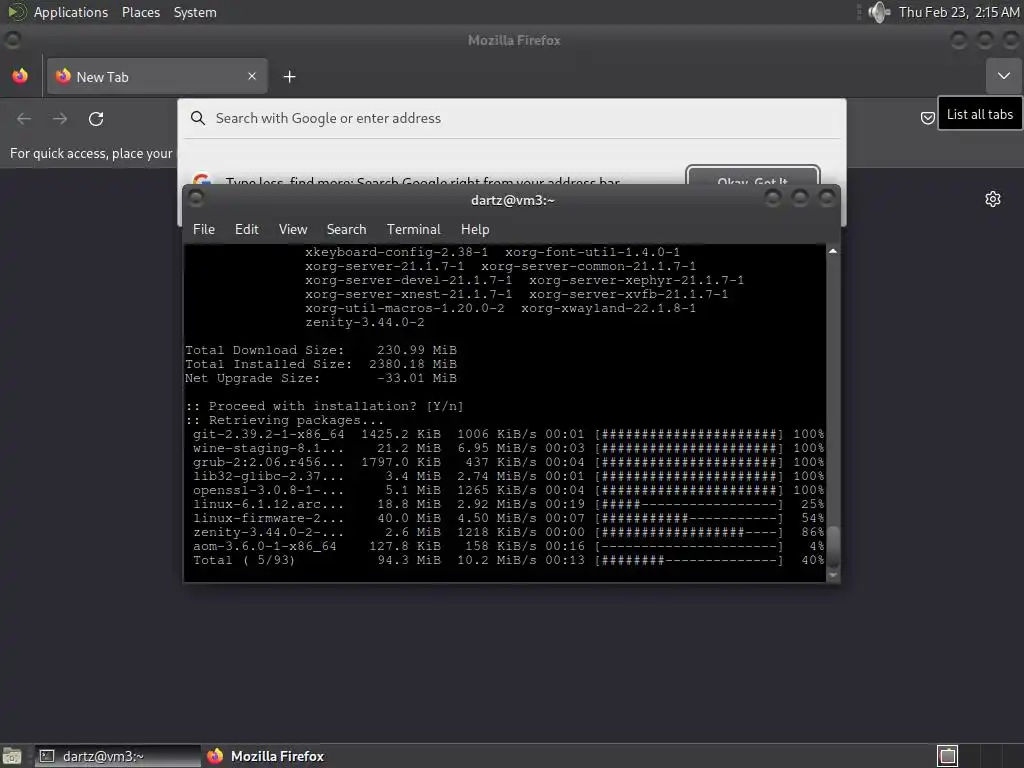
Task: Click the linux-6.1.12 download progress bar
Action: pyautogui.click(x=688, y=504)
